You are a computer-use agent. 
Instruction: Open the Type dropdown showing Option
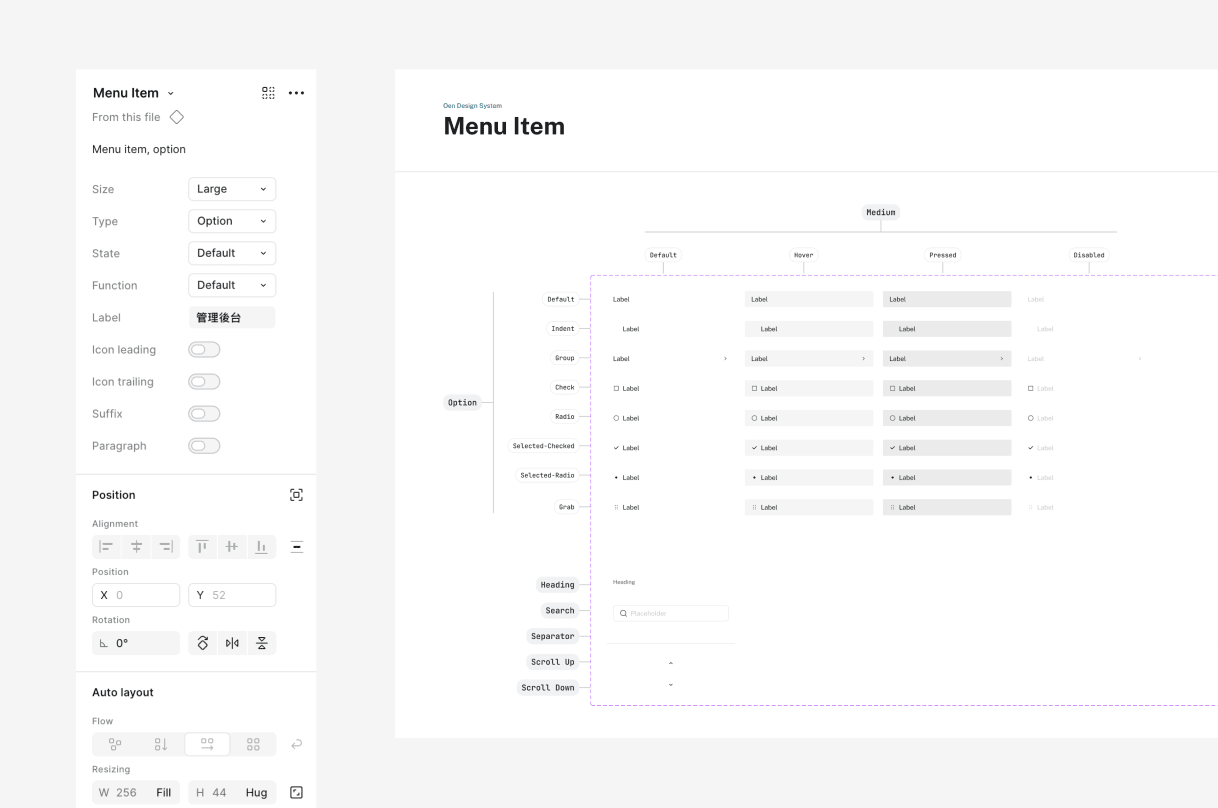[232, 221]
